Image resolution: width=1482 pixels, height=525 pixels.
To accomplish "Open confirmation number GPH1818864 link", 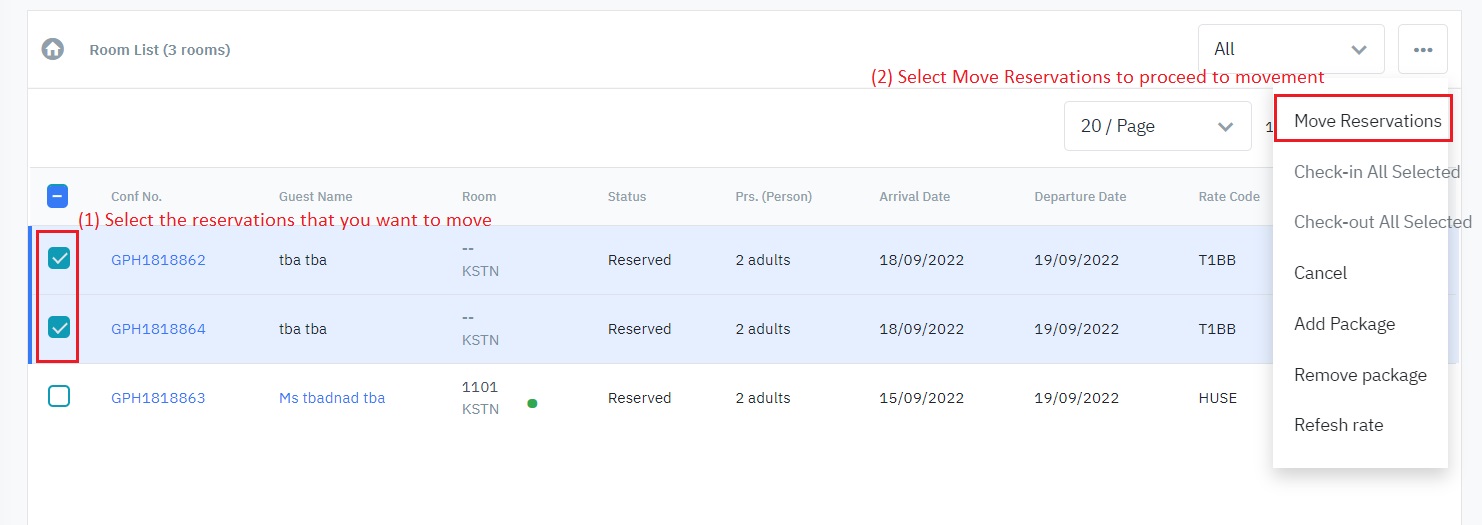I will point(158,329).
